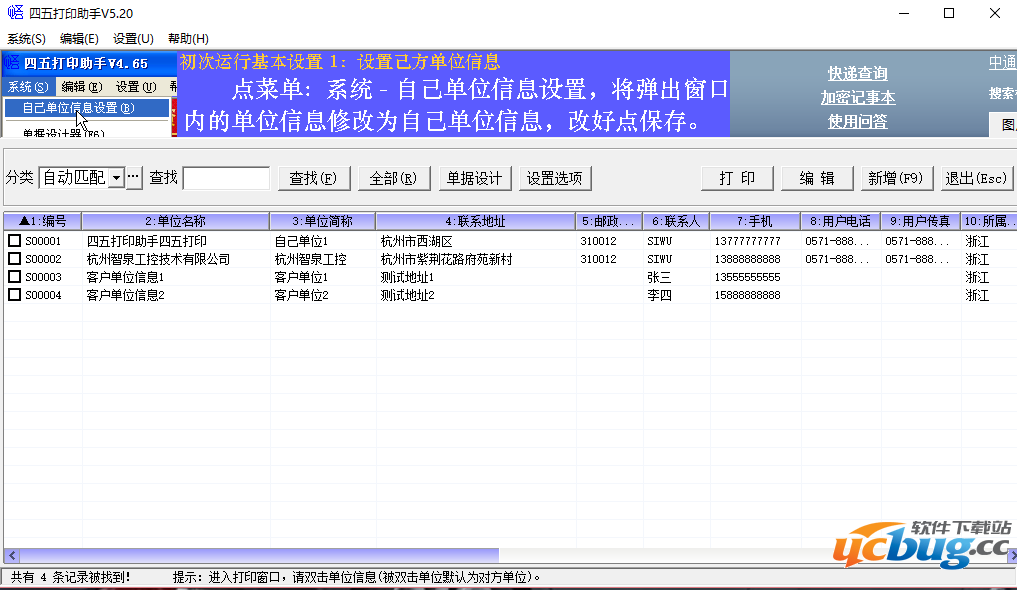This screenshot has height=590, width=1017.
Task: Open the 加密记事本 link
Action: [857, 98]
